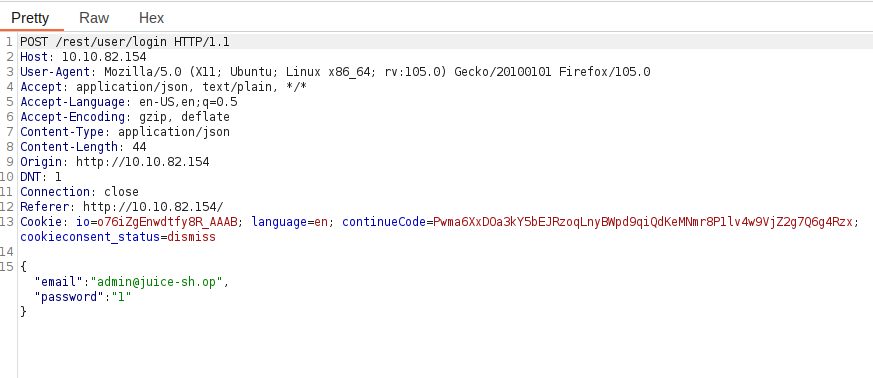Open the Raw view tab
The width and height of the screenshot is (873, 378).
tap(94, 18)
